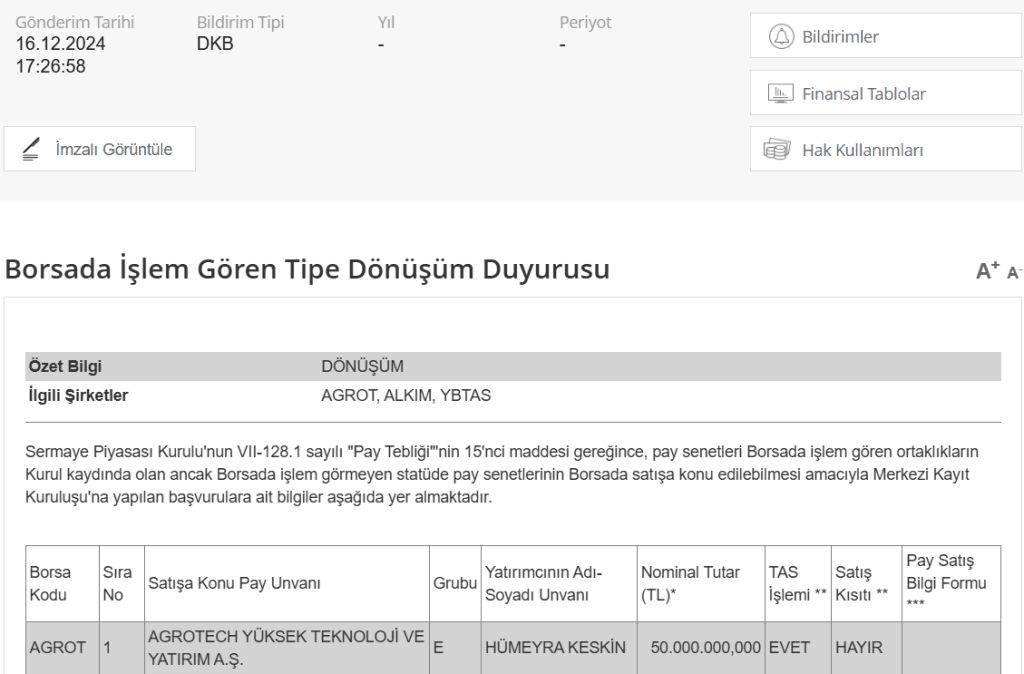Open Hak Kullanımları
The image size is (1024, 674).
886,149
